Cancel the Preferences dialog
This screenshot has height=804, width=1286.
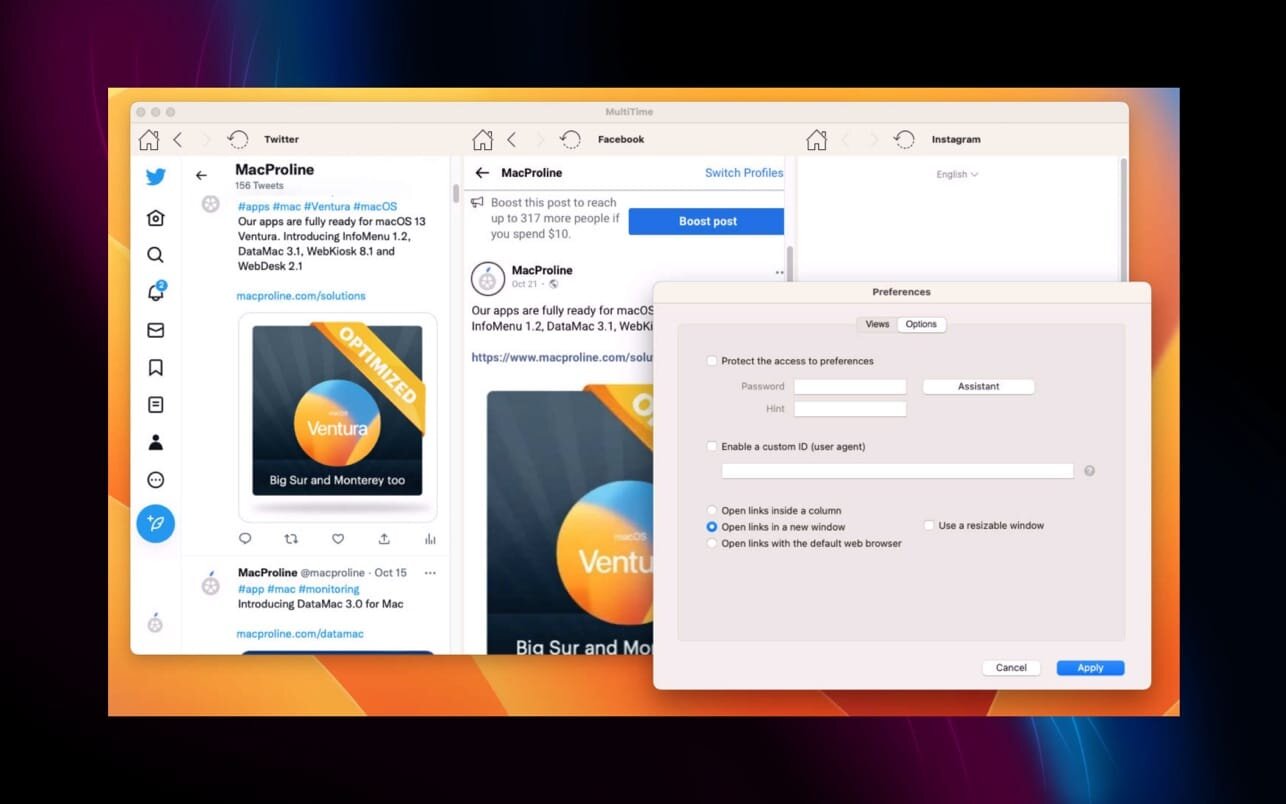coord(1011,668)
